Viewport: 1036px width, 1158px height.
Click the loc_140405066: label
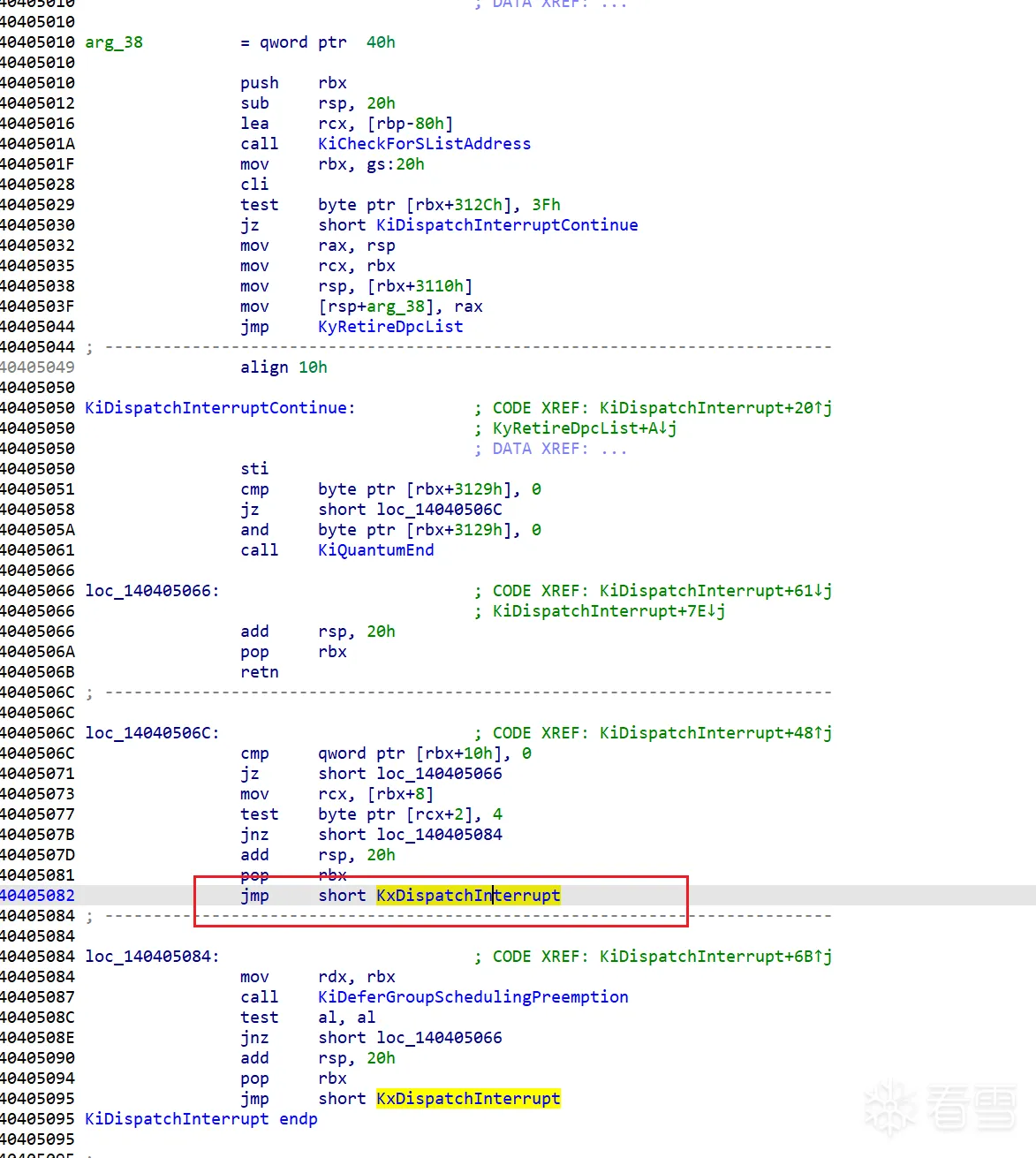point(152,591)
